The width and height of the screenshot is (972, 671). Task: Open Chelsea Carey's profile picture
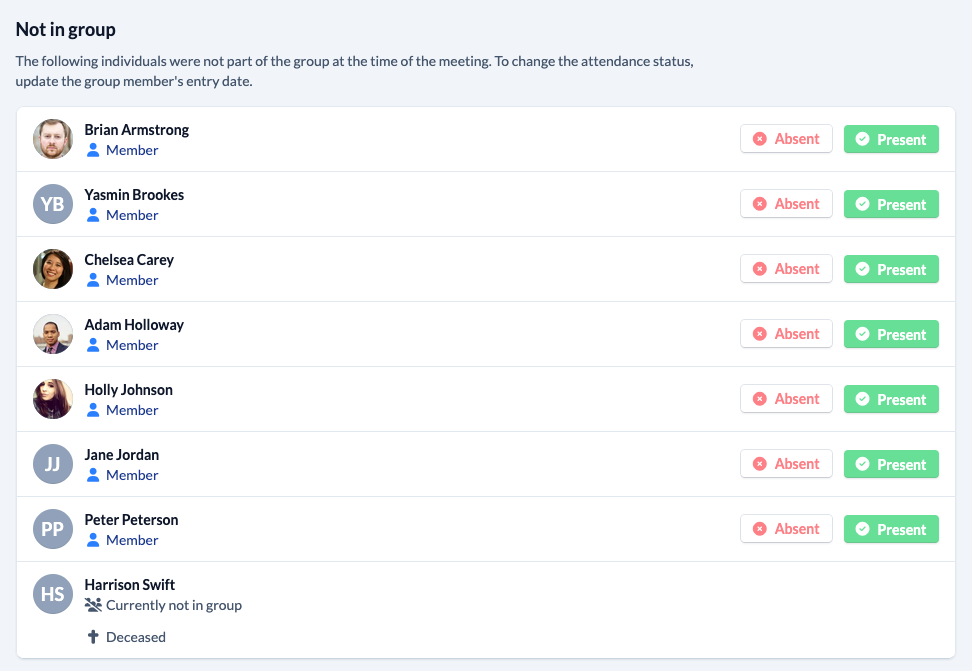tap(53, 269)
